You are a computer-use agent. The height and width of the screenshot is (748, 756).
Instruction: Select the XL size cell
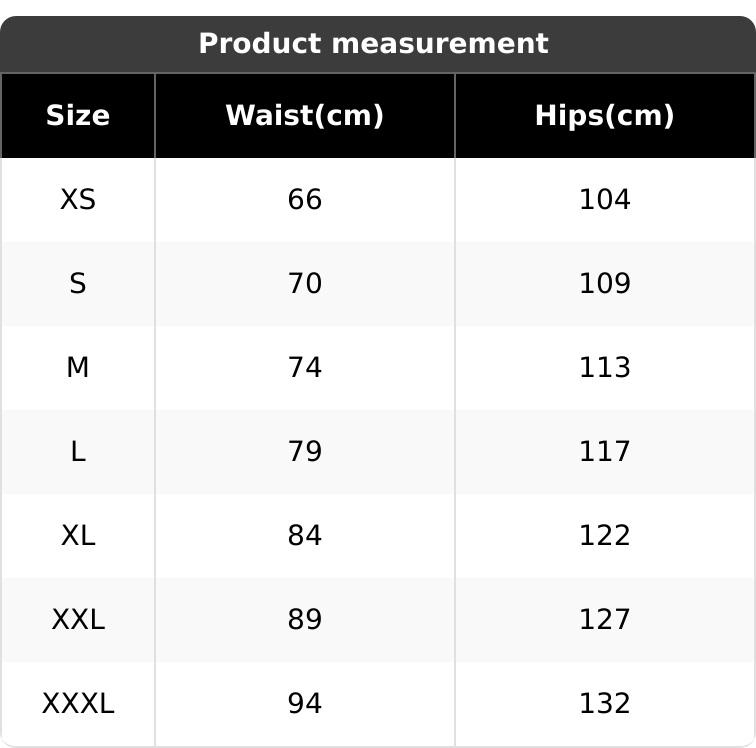coord(78,536)
